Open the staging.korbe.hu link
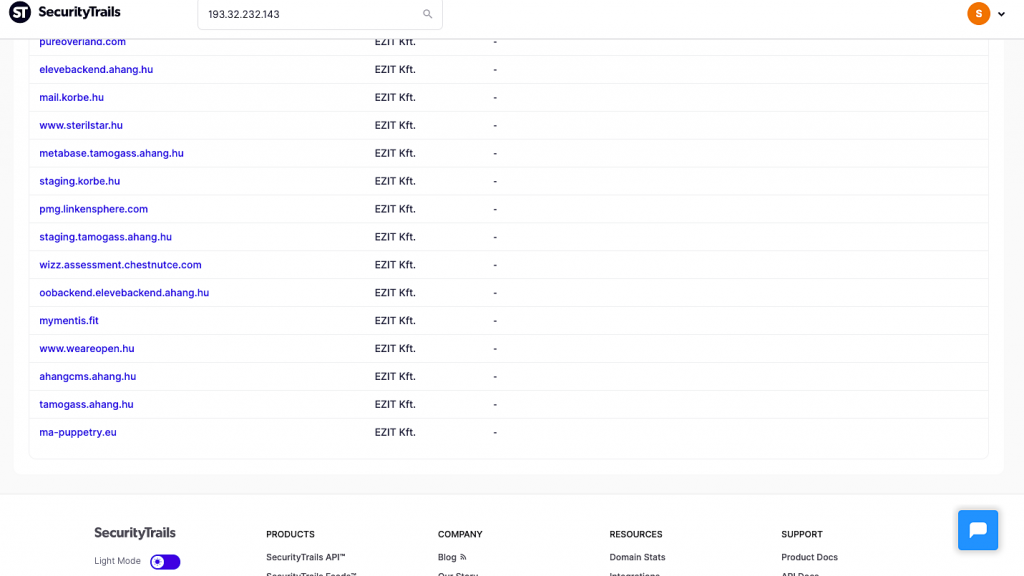The height and width of the screenshot is (576, 1024). click(x=80, y=181)
